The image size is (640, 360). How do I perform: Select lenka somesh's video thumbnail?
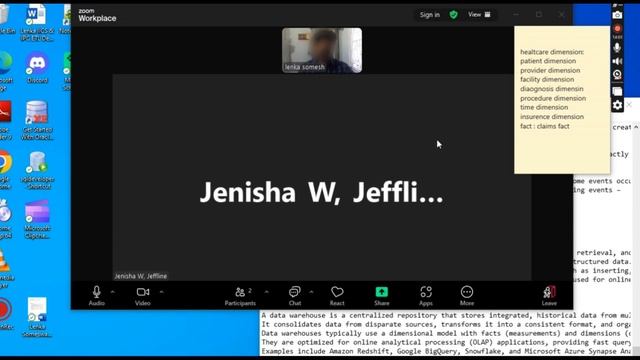[x=322, y=50]
